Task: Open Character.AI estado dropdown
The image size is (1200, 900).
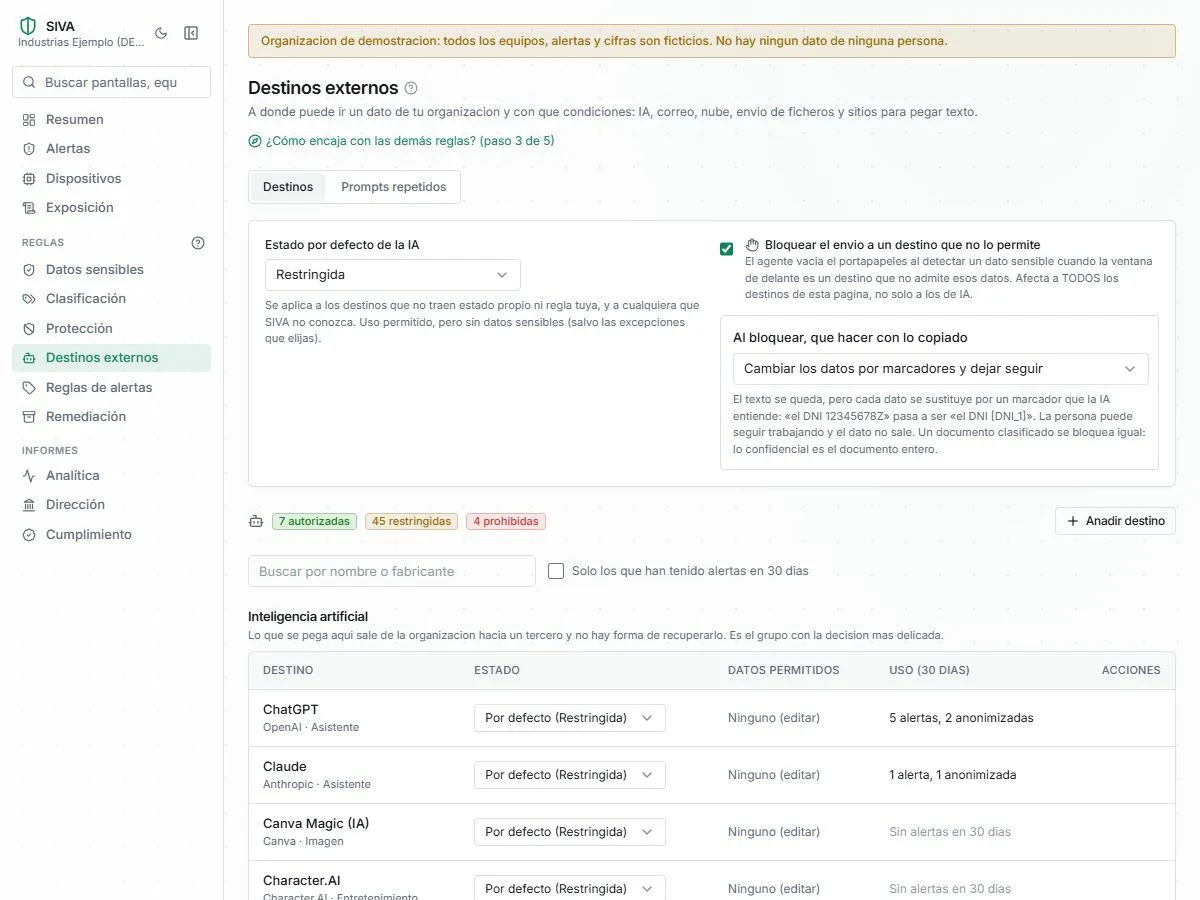Action: click(x=569, y=888)
